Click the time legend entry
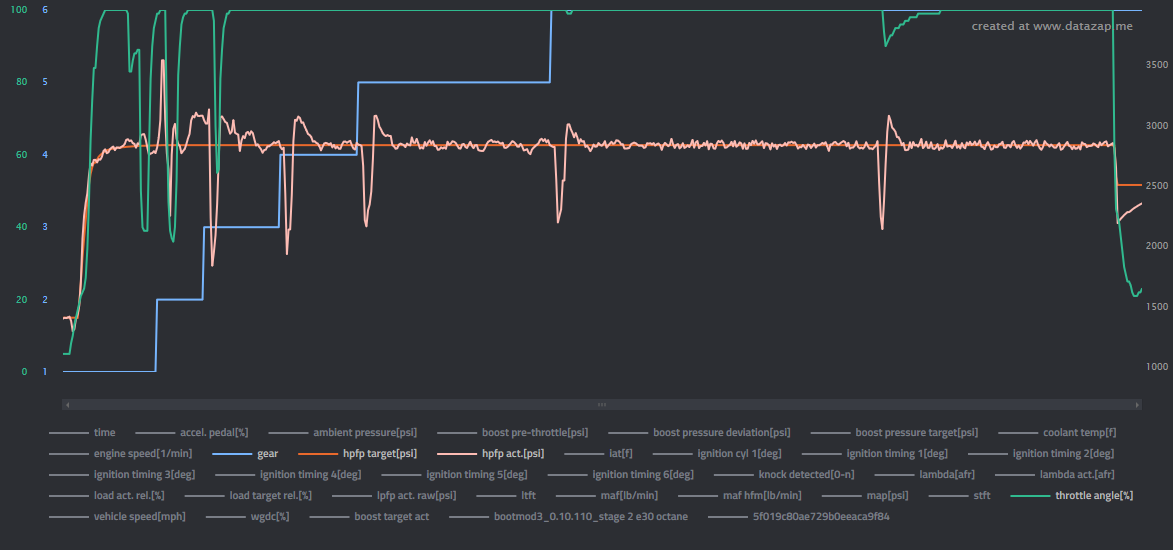Image resolution: width=1173 pixels, height=550 pixels. (x=104, y=433)
